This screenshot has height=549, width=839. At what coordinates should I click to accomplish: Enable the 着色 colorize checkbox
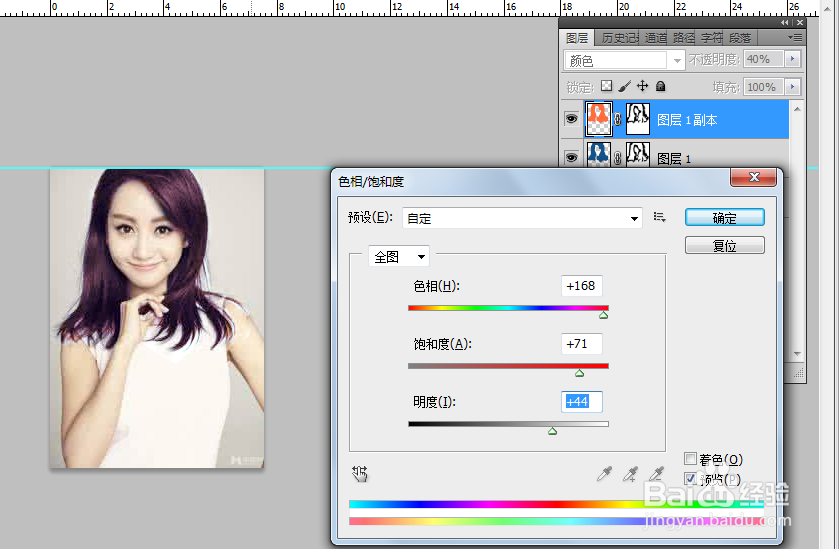(690, 459)
